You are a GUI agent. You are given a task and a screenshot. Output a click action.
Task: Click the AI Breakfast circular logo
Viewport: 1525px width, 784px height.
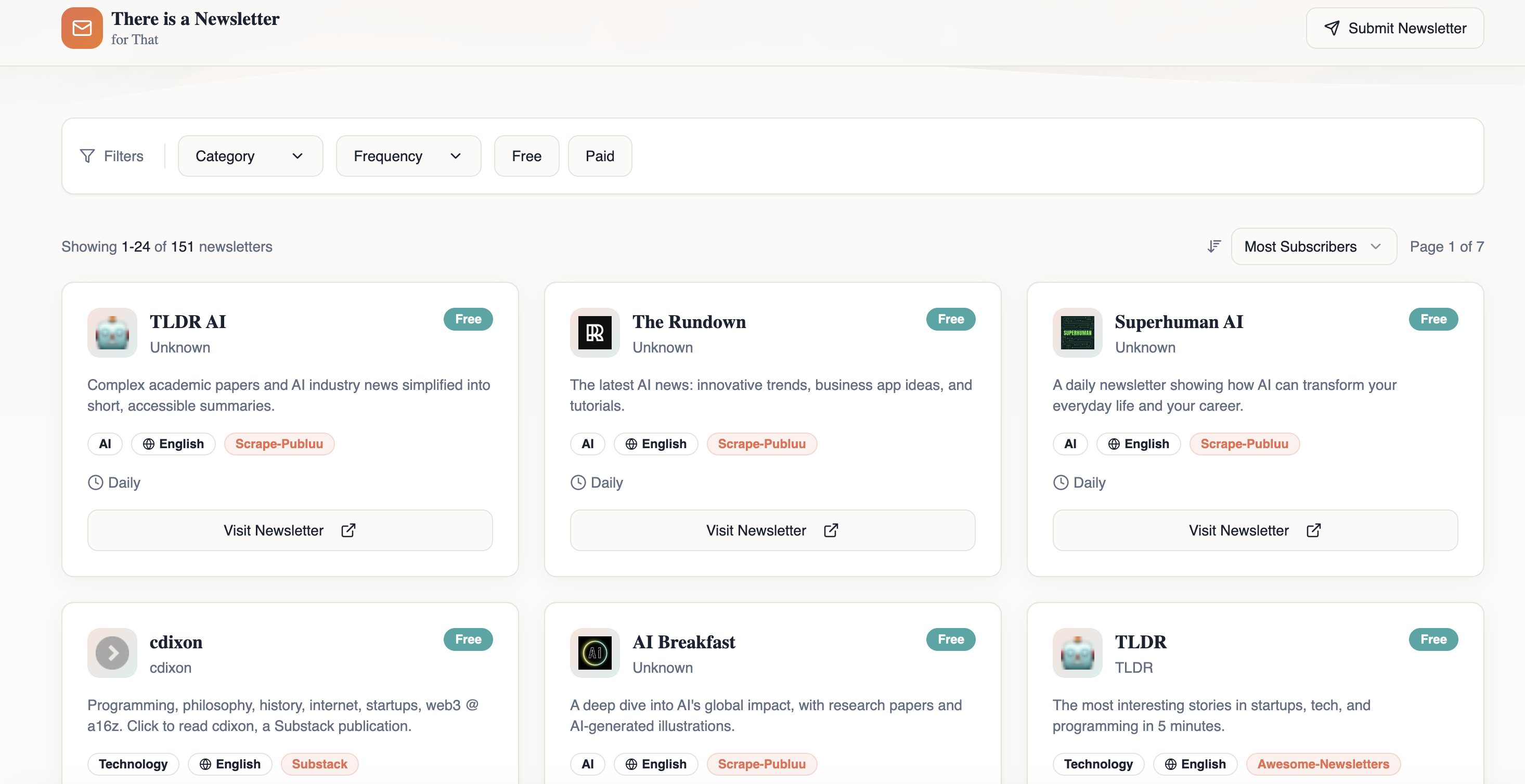click(595, 652)
